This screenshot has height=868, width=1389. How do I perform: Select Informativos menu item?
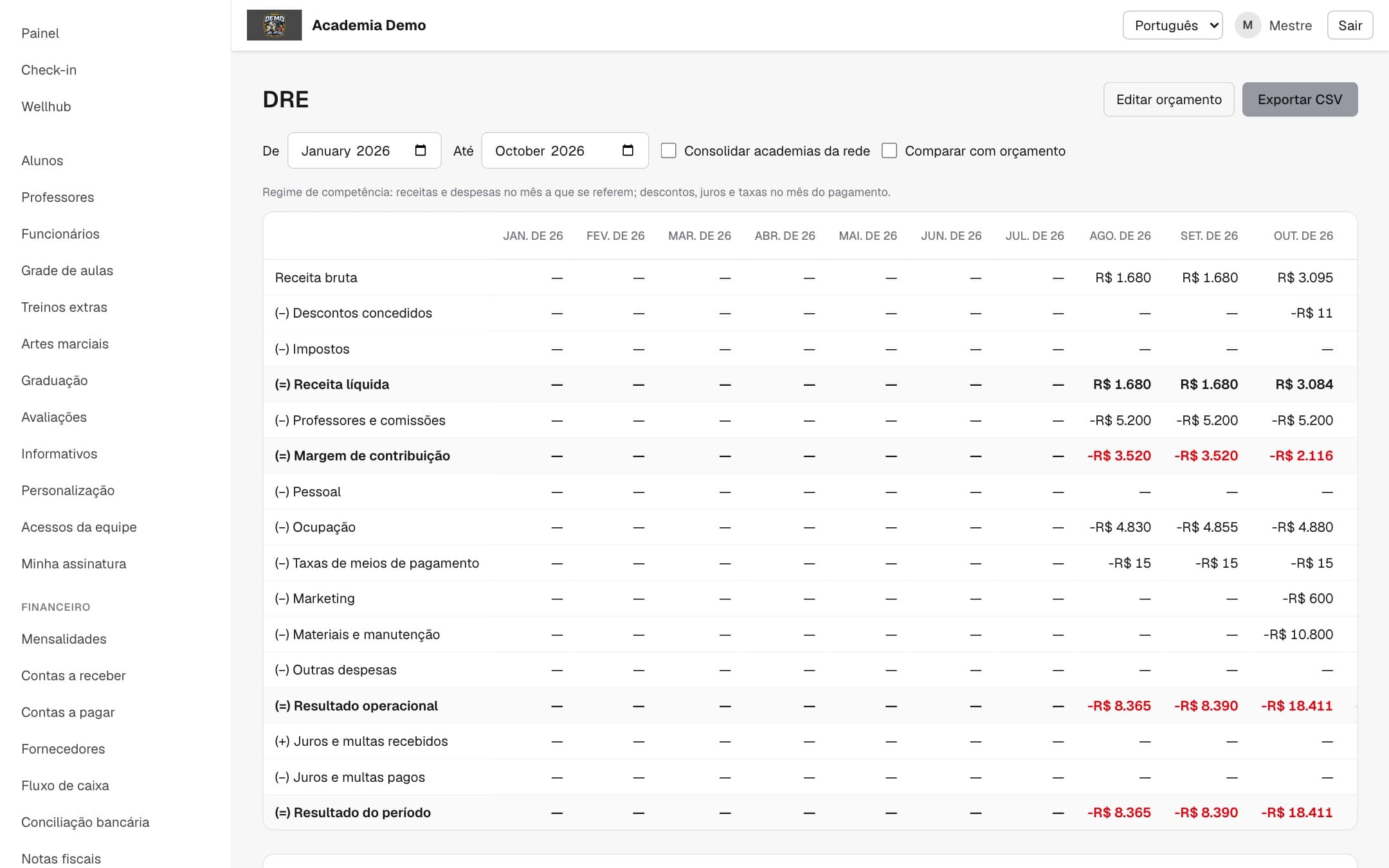point(59,454)
